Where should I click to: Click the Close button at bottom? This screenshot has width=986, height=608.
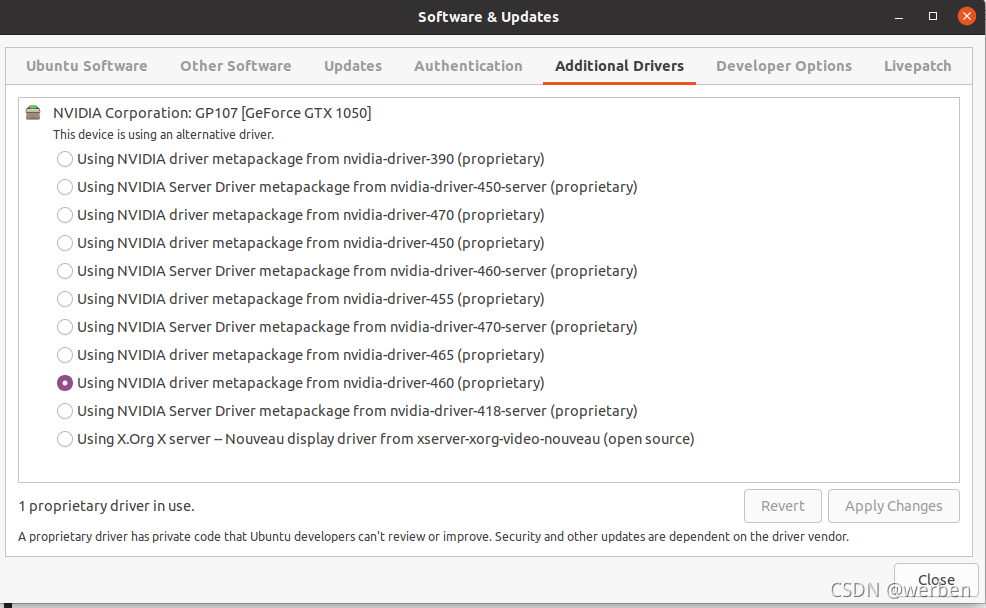[936, 580]
